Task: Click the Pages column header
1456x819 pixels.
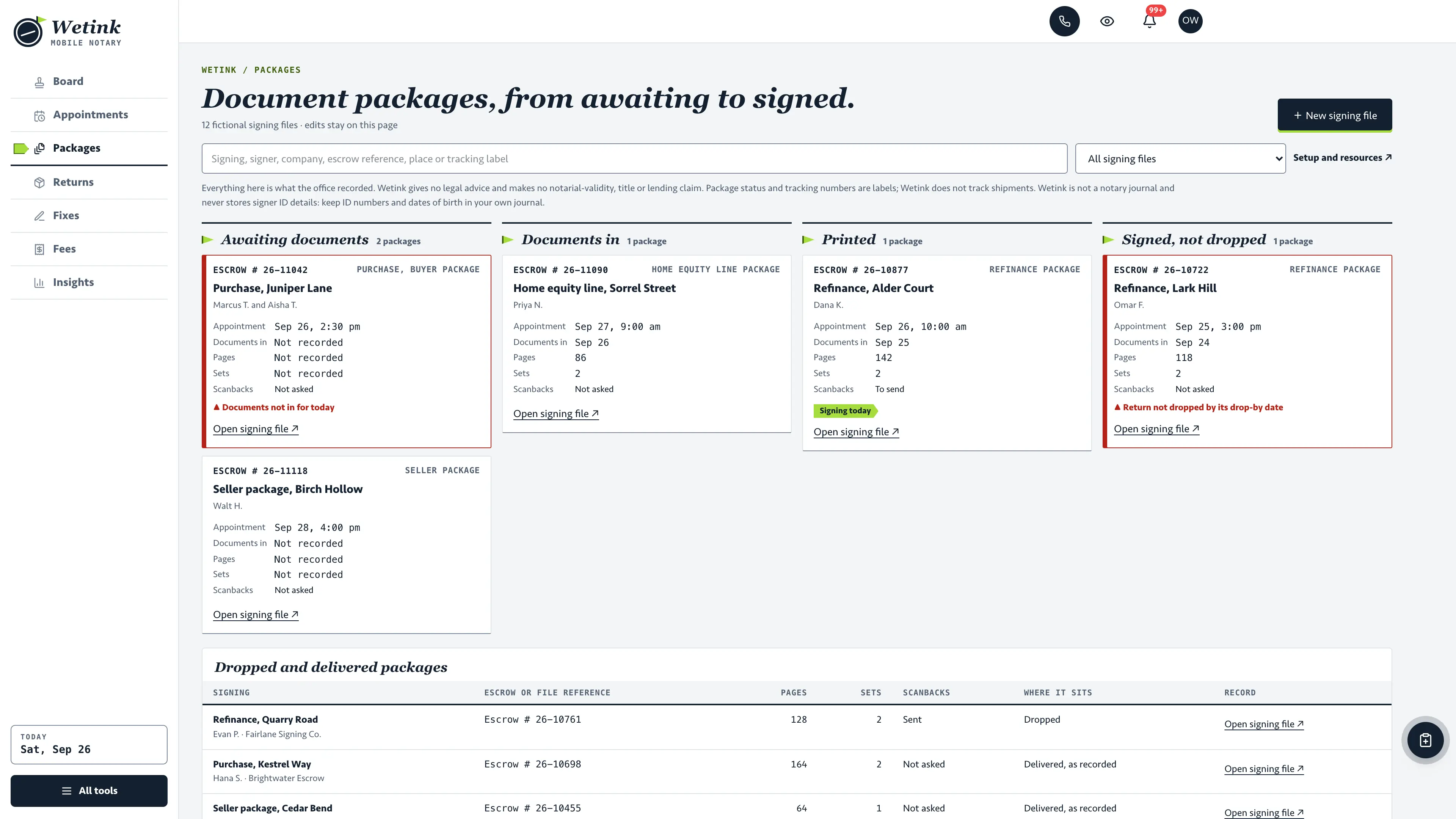Action: [x=794, y=692]
